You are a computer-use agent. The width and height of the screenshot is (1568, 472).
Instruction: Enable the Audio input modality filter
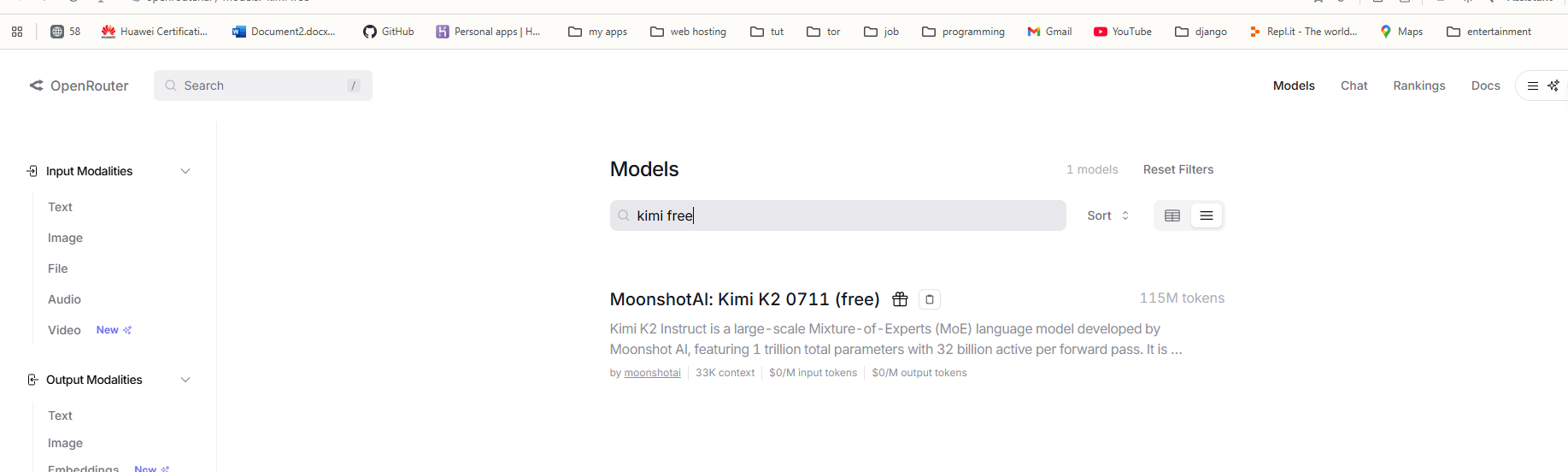(65, 299)
